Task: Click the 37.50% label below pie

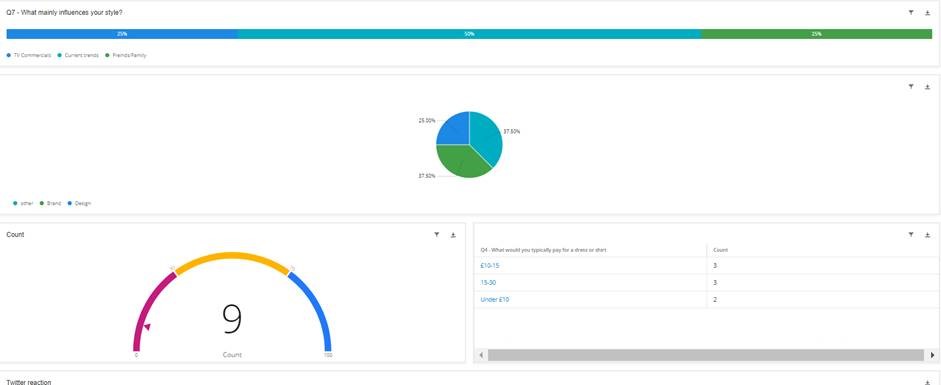Action: pos(427,176)
